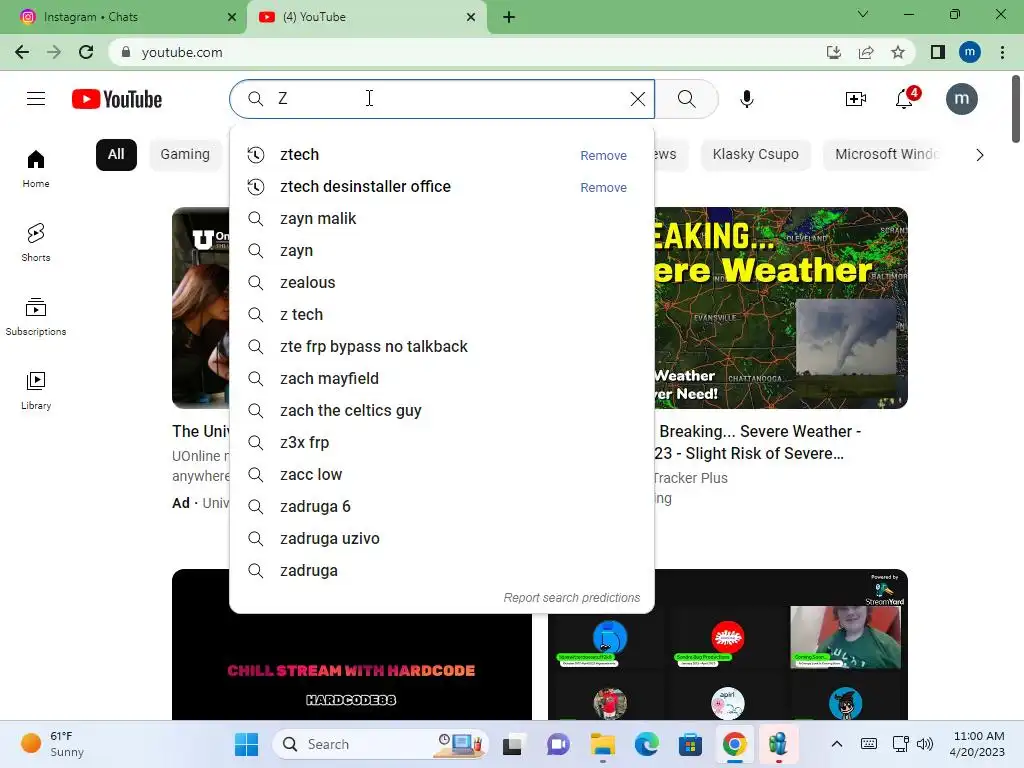Open Shorts in the sidebar

(x=36, y=242)
